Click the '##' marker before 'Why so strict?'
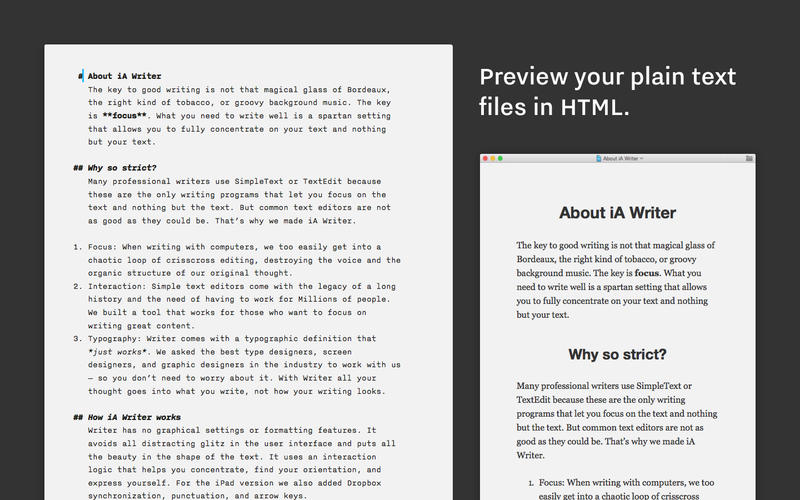Screen dimensions: 800x500 click(78, 167)
